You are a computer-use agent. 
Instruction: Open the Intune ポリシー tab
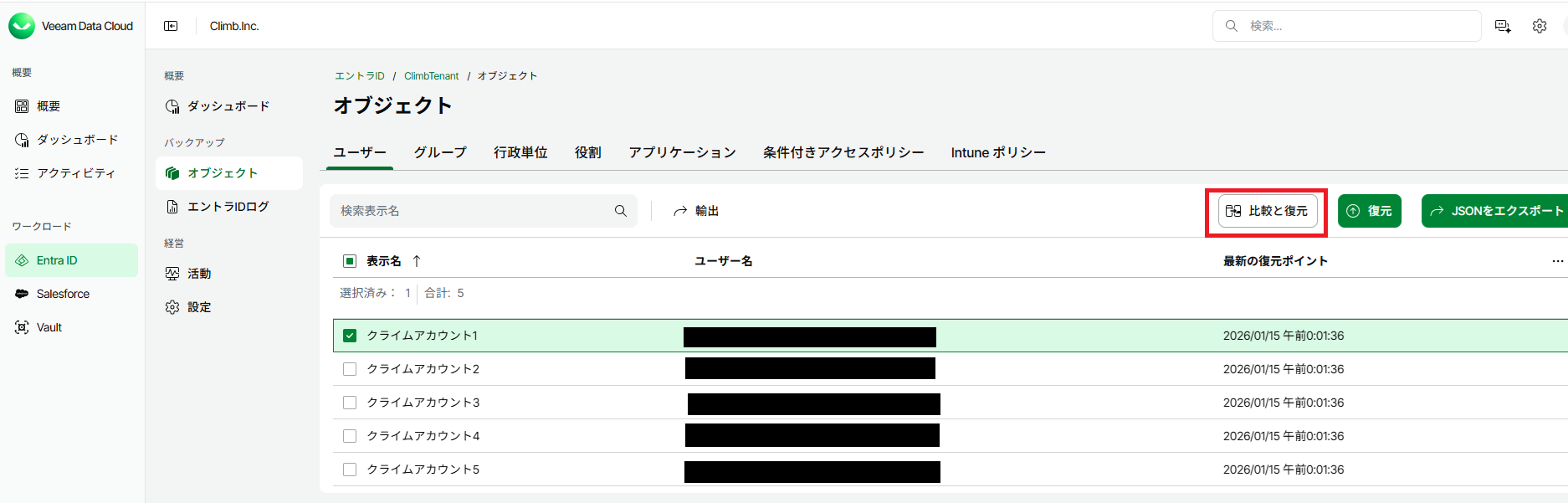[x=997, y=152]
